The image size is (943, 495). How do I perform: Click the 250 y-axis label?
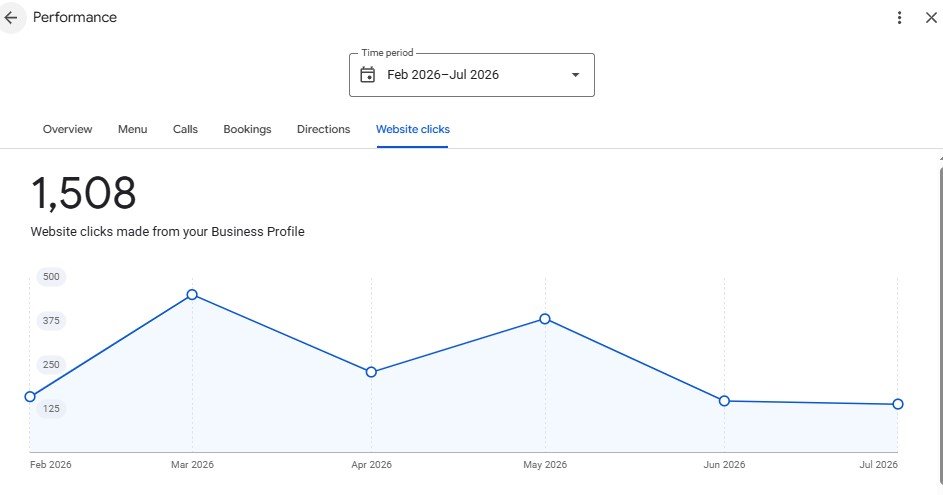click(x=51, y=364)
